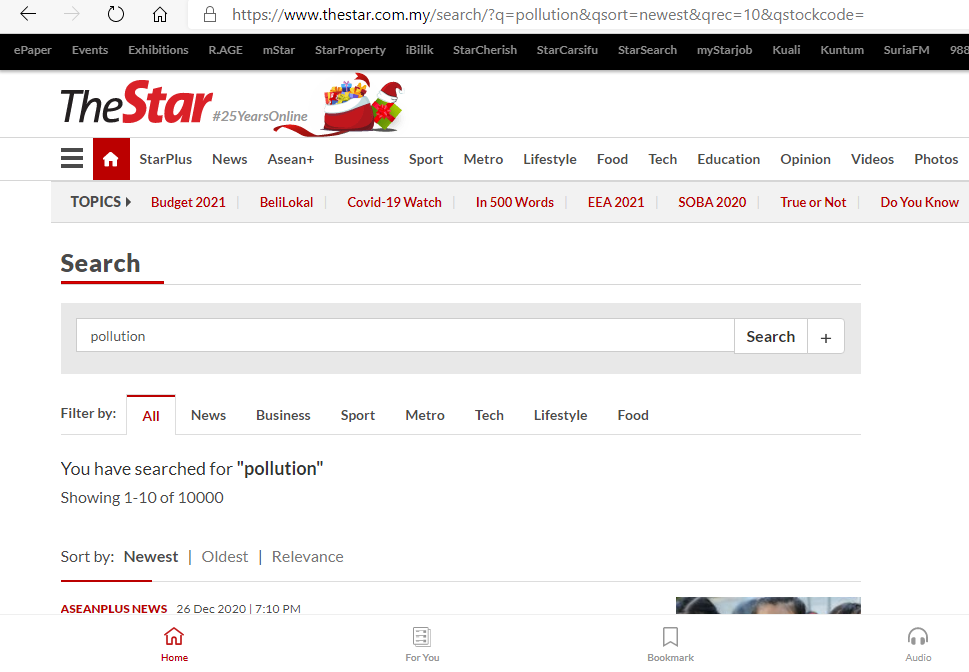Screen dimensions: 969x672
Task: Open mStar in the top black bar
Action: [279, 50]
